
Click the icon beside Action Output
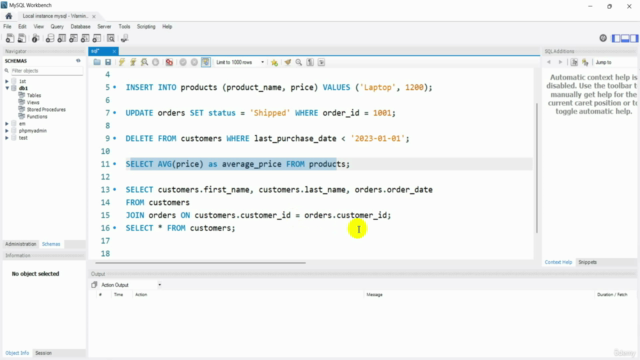[x=94, y=284]
